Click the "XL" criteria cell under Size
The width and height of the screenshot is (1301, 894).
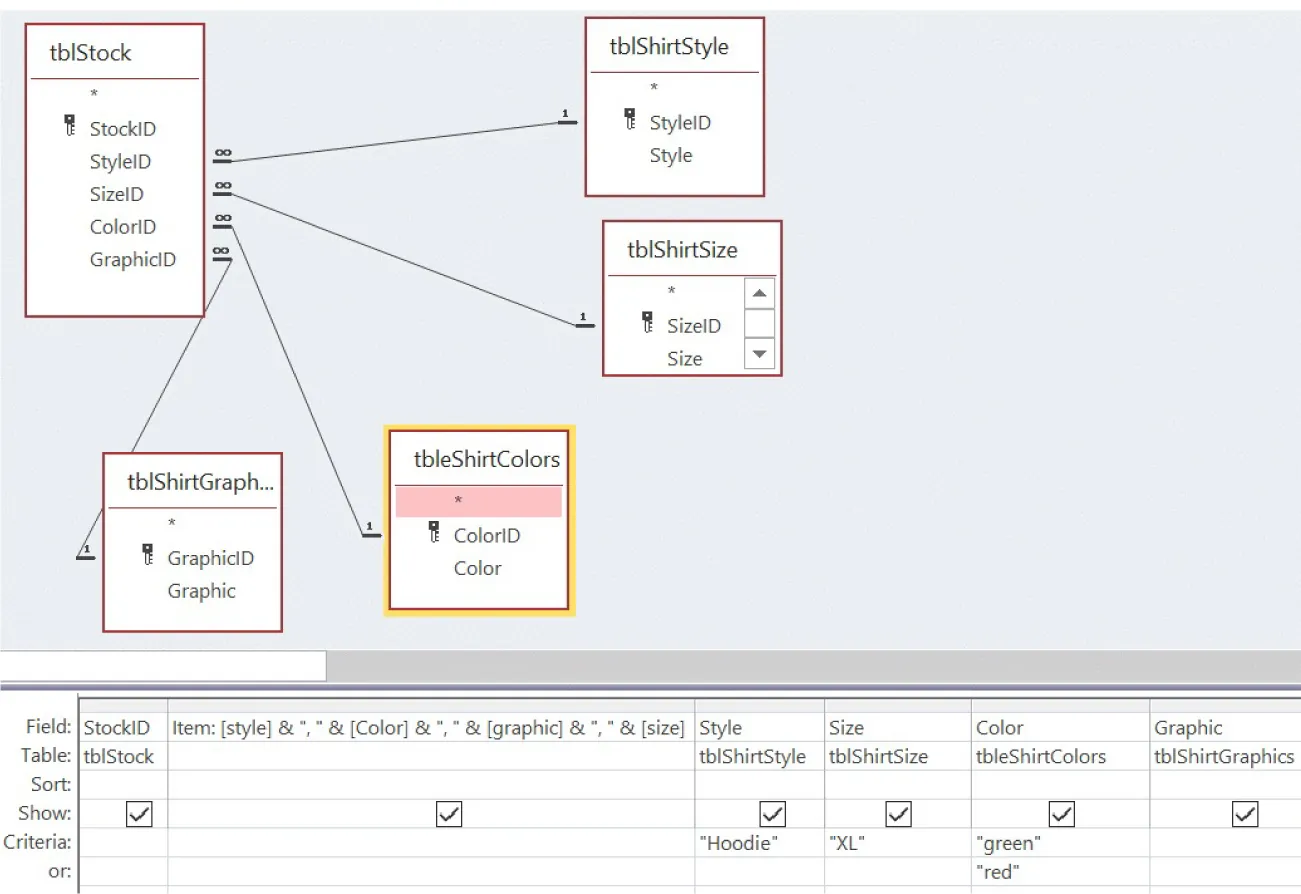coord(897,843)
